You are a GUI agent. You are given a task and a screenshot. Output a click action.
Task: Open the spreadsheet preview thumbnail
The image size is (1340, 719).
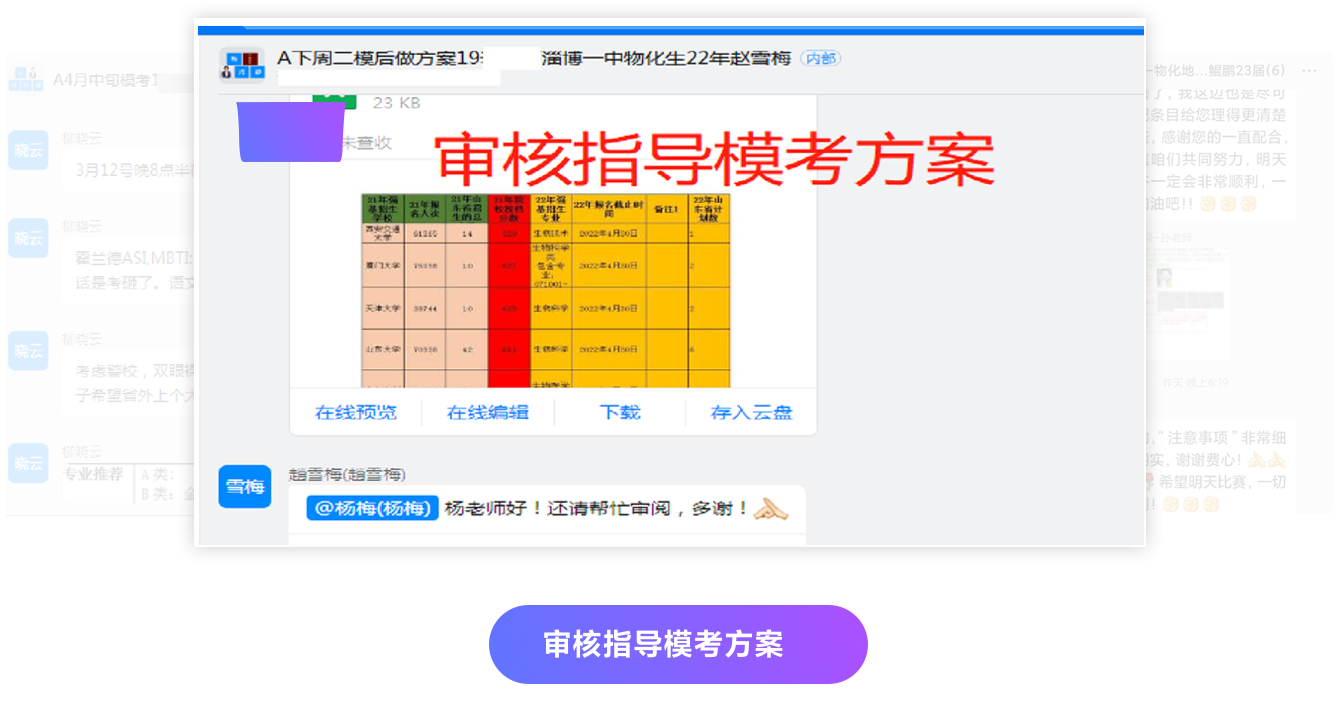[x=546, y=290]
